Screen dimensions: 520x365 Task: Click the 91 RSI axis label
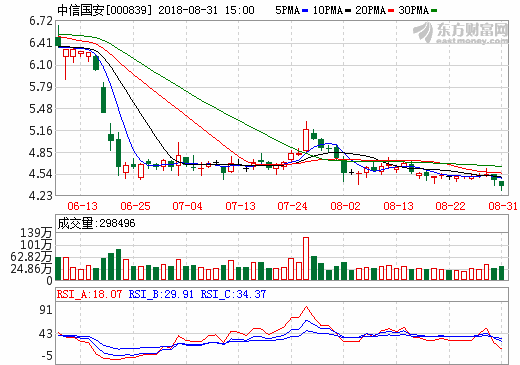click(46, 310)
